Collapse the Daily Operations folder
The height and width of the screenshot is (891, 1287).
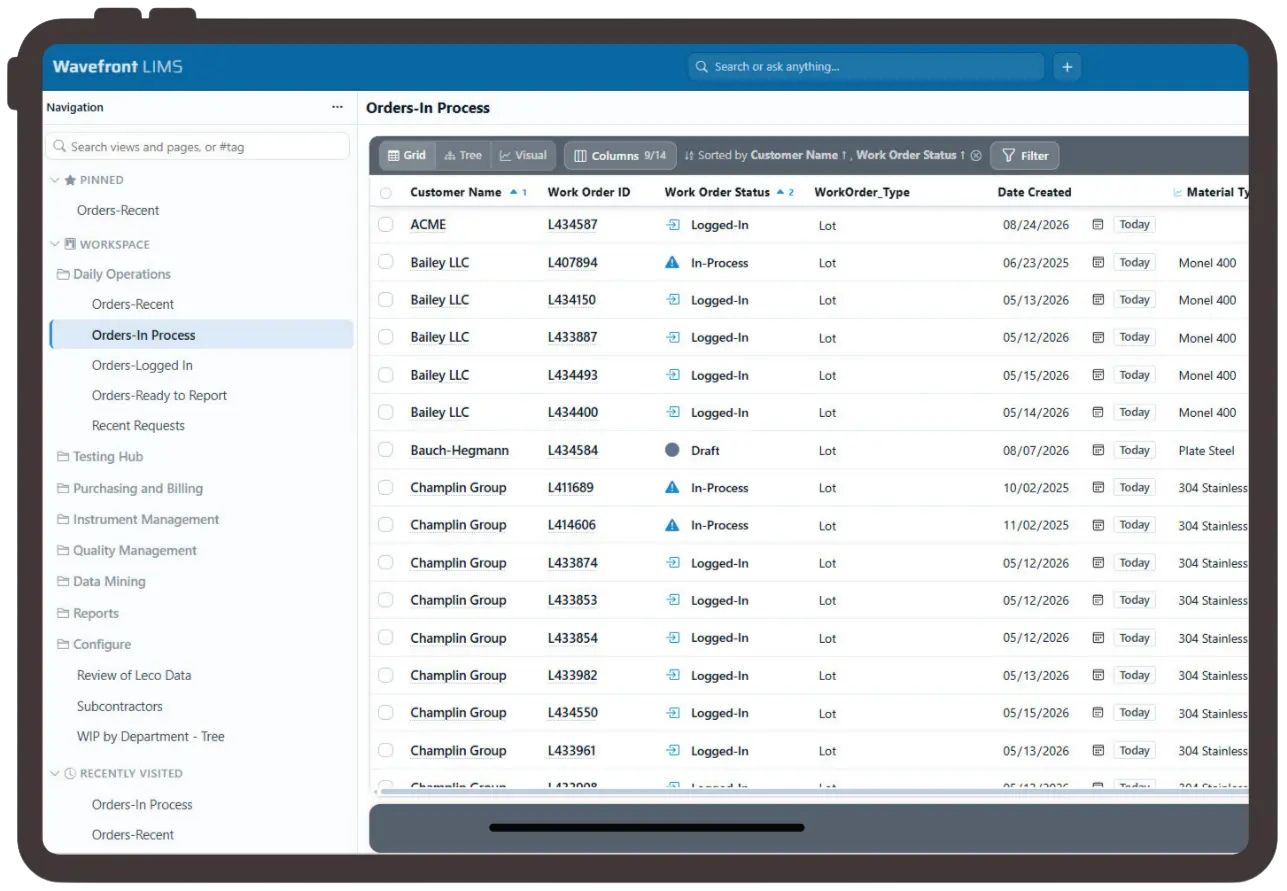pos(114,275)
